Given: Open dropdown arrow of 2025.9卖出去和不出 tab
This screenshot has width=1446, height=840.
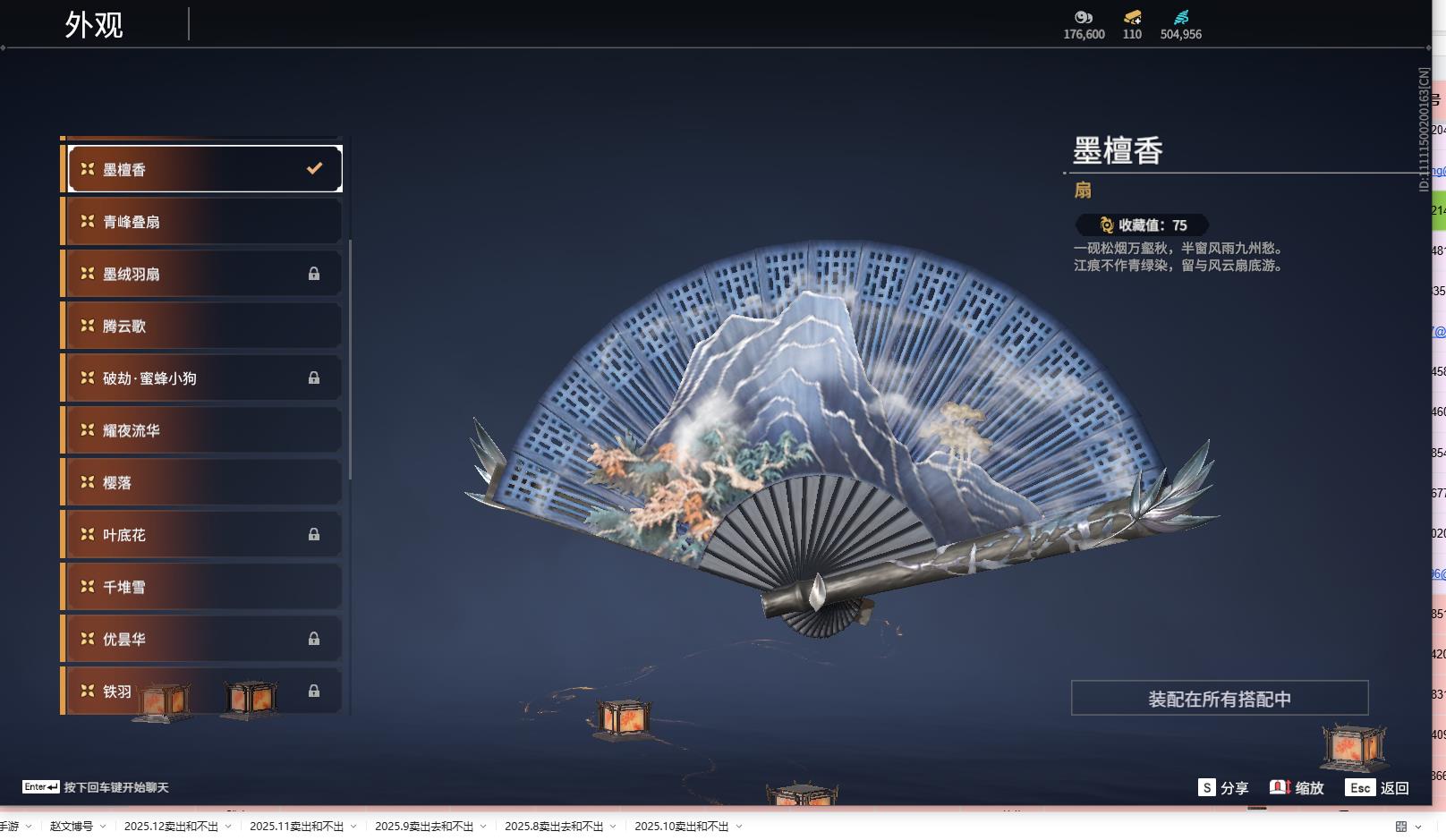Looking at the screenshot, I should click(x=483, y=827).
